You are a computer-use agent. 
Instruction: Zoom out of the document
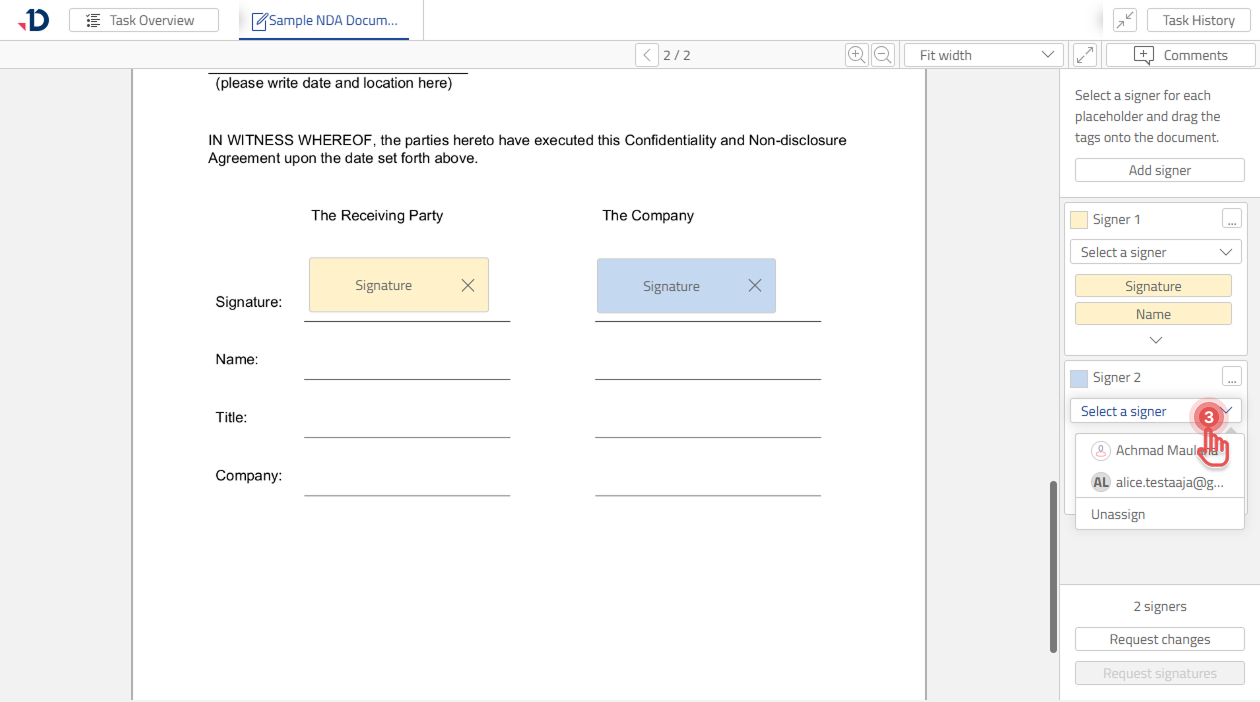883,55
